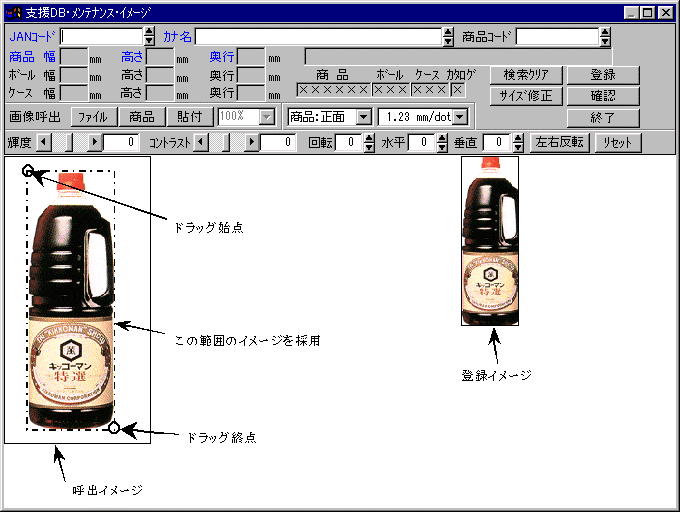The width and height of the screenshot is (680, 512).
Task: Click the ファイル image load button
Action: [x=94, y=117]
